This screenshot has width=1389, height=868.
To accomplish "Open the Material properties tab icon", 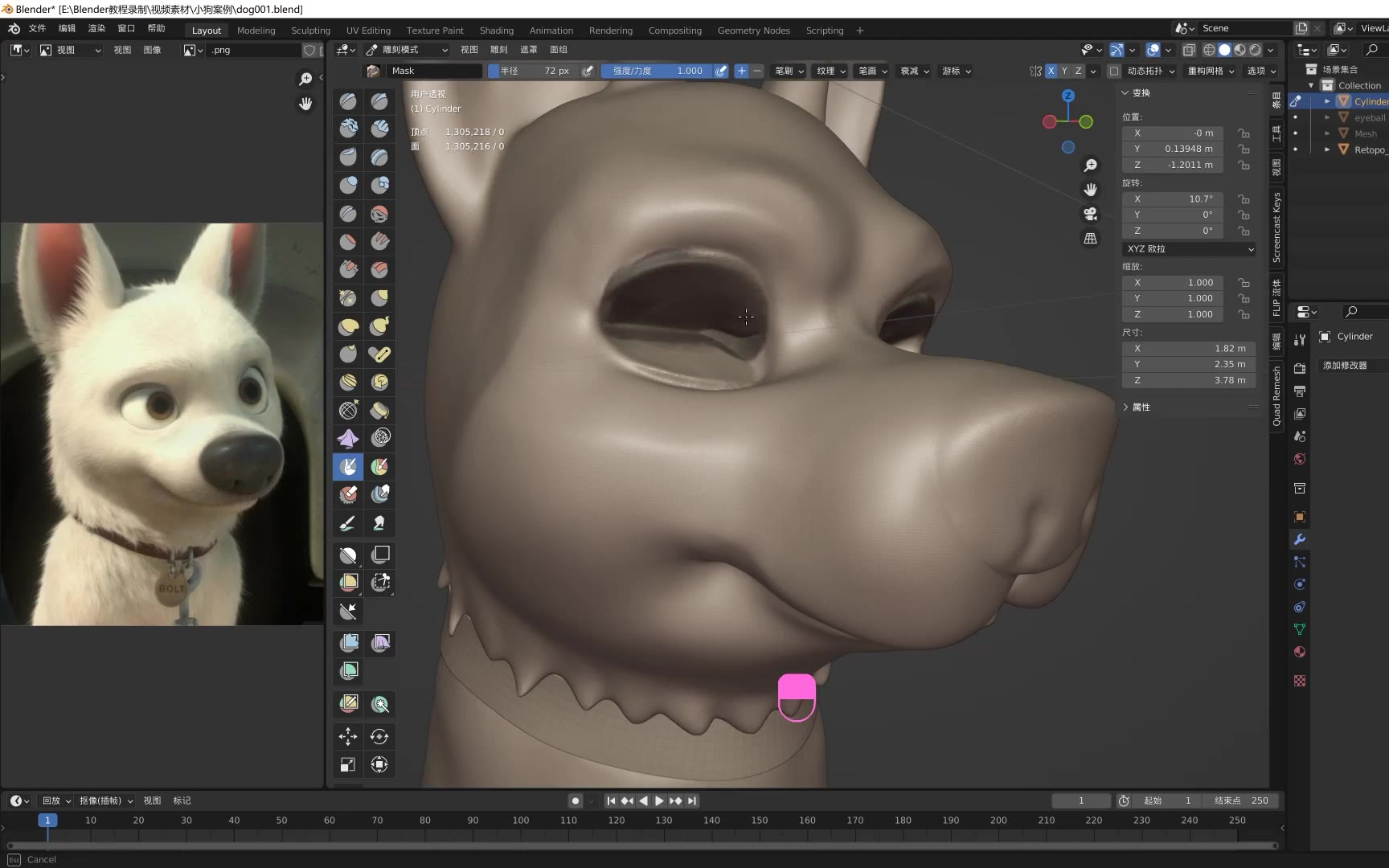I will tap(1300, 652).
